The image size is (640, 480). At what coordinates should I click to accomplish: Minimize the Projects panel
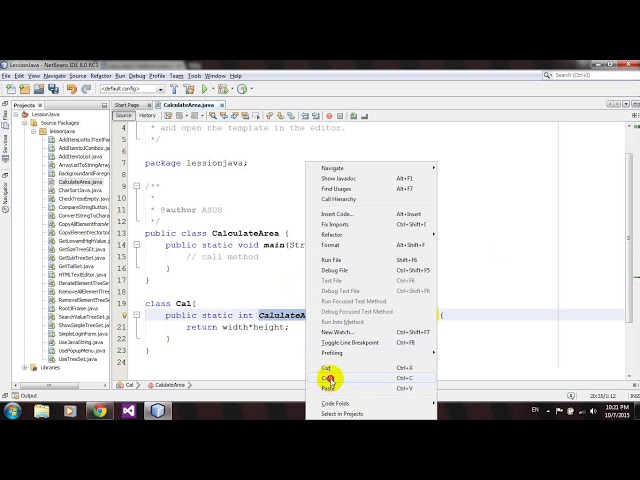tap(104, 105)
